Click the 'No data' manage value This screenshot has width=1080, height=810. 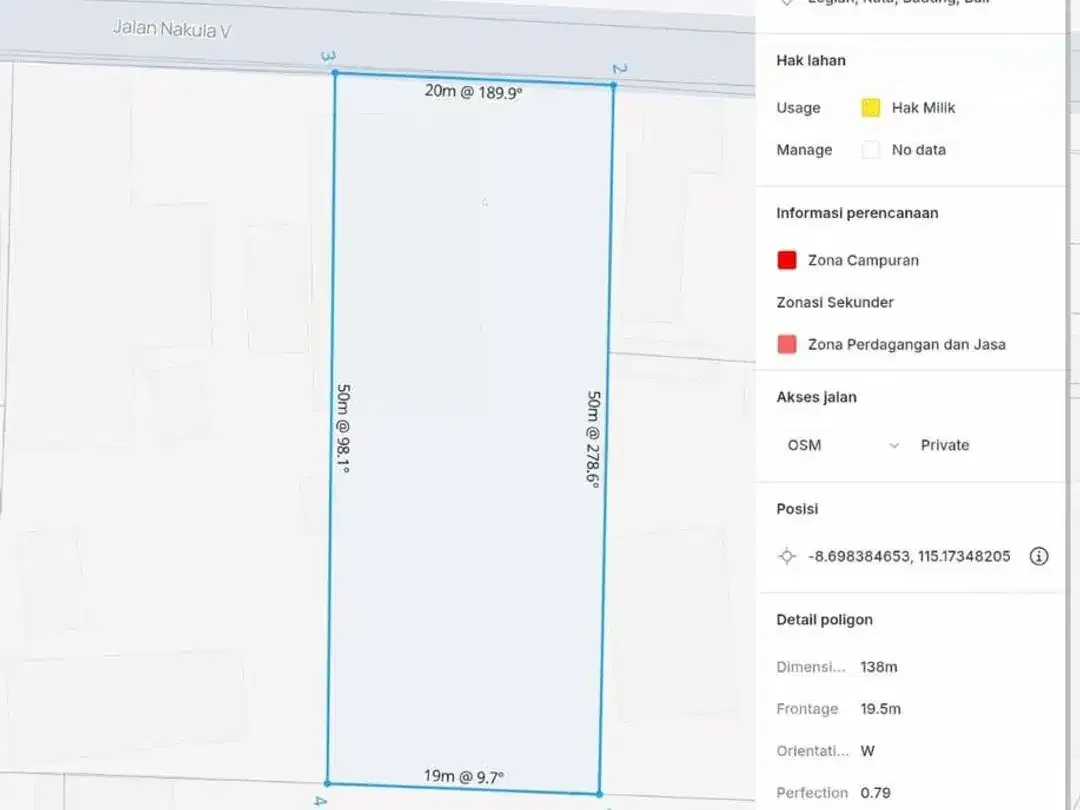coord(919,149)
